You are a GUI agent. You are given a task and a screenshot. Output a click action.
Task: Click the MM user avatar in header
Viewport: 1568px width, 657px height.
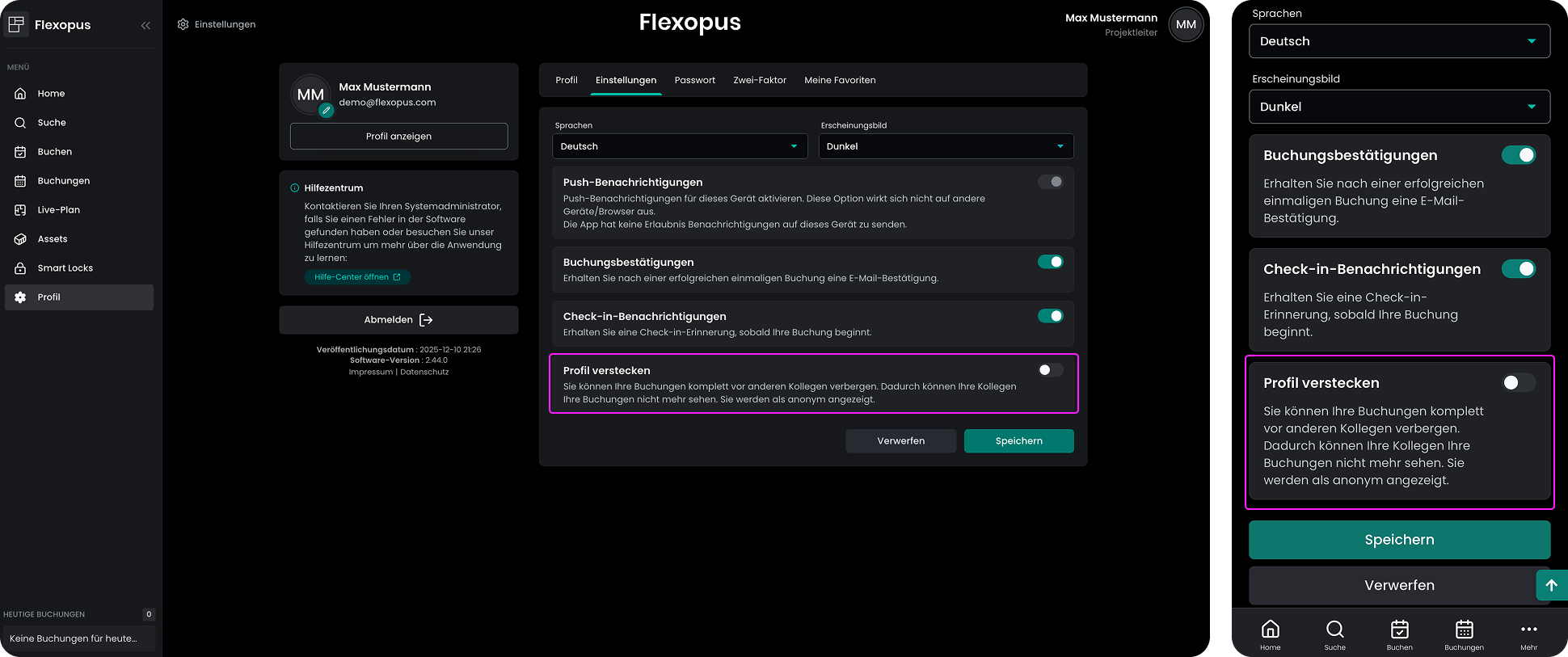(1186, 24)
